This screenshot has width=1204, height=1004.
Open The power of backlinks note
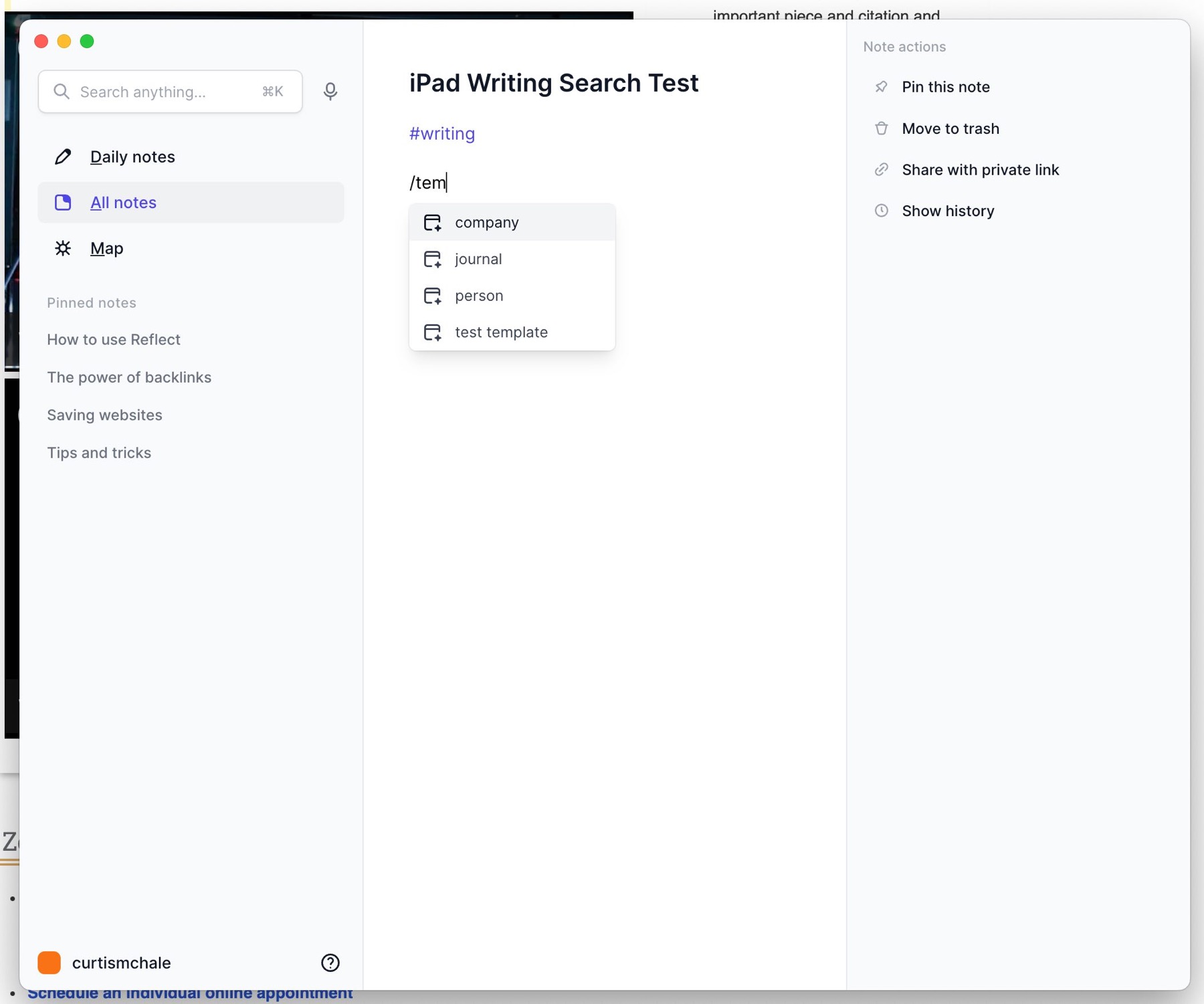tap(129, 377)
